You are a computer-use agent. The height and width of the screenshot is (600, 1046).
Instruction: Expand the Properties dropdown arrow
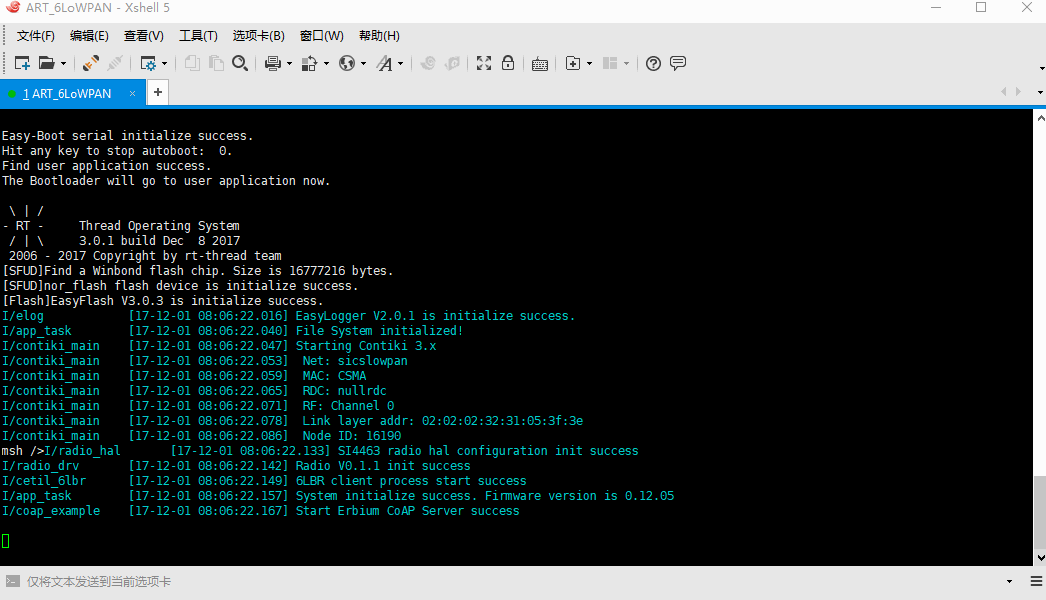pyautogui.click(x=164, y=63)
